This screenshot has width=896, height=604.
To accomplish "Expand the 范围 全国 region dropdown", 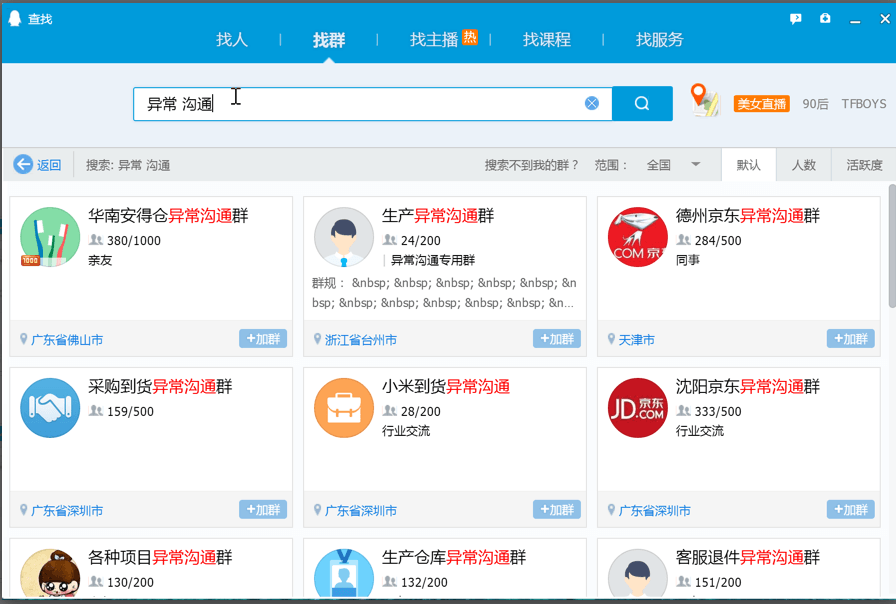I will pyautogui.click(x=696, y=165).
